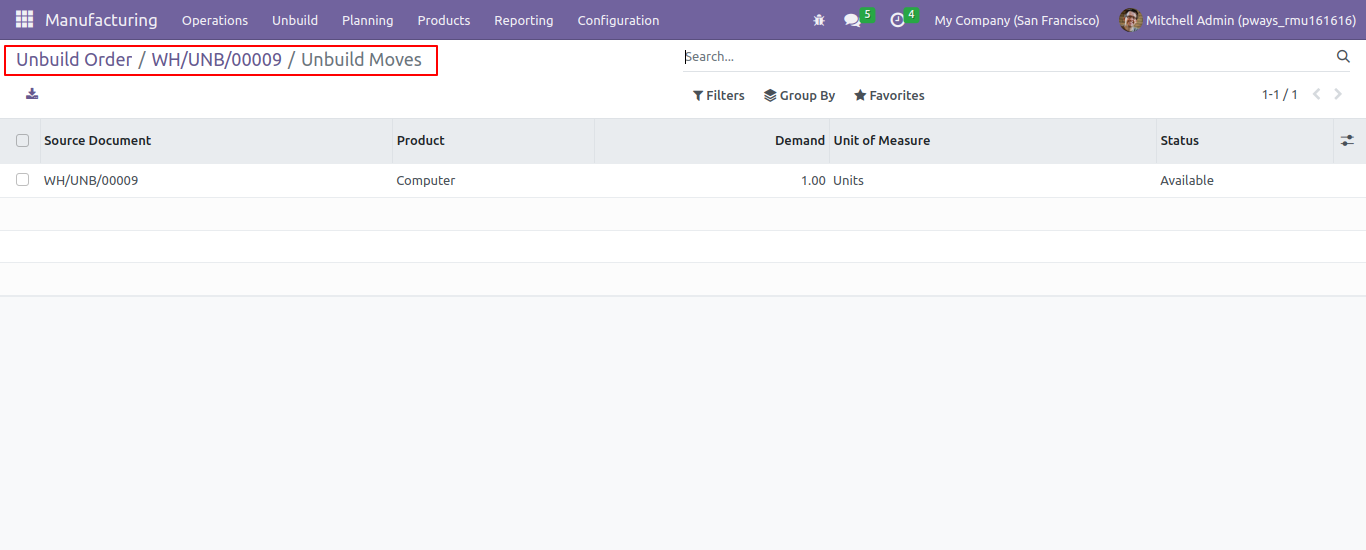The width and height of the screenshot is (1366, 550).
Task: Go to next page arrow
Action: (x=1338, y=95)
